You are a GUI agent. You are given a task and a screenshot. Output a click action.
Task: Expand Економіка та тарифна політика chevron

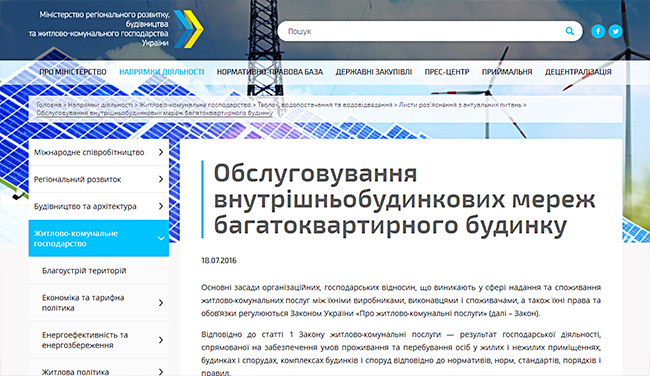161,303
